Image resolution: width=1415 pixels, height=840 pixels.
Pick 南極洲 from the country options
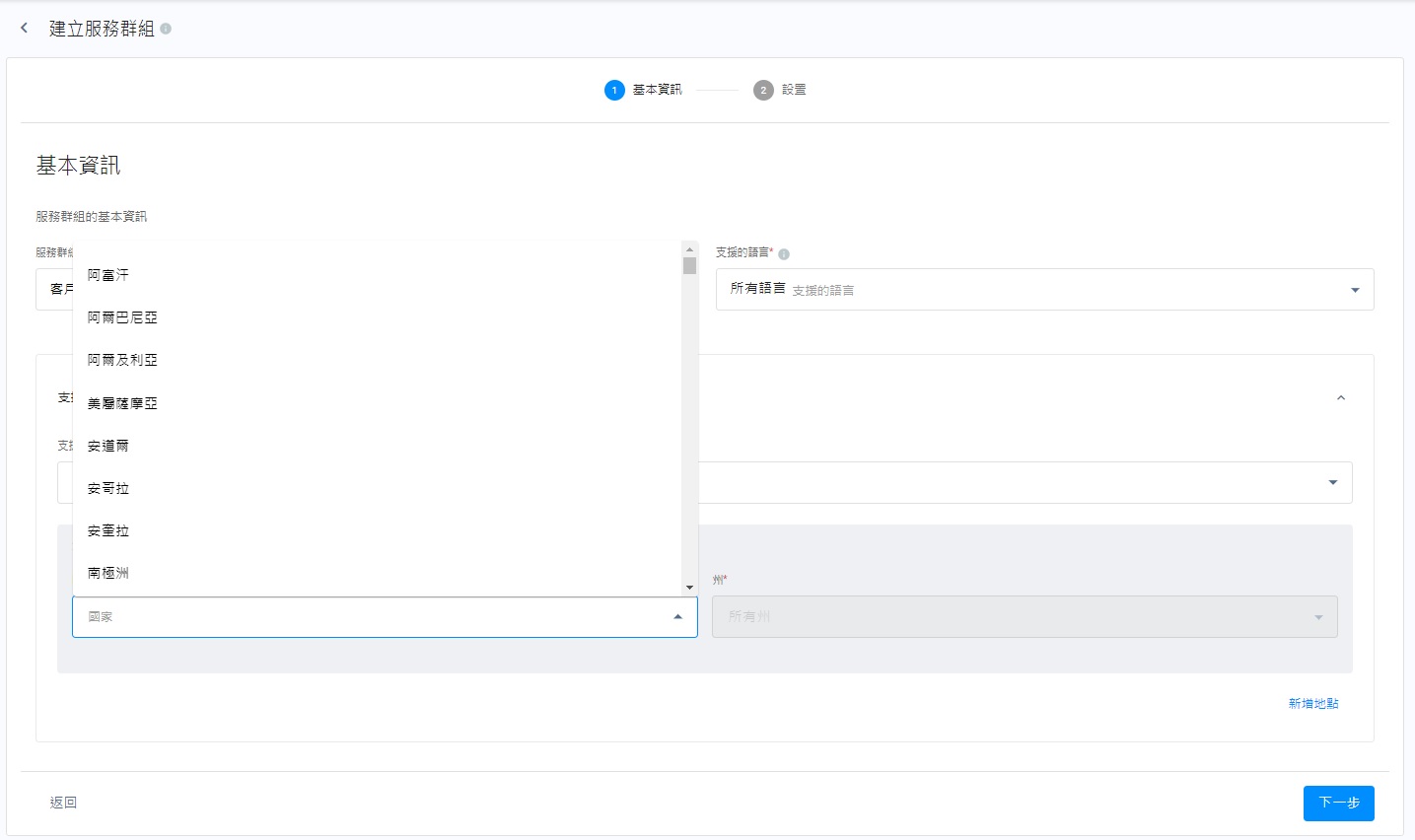[108, 573]
